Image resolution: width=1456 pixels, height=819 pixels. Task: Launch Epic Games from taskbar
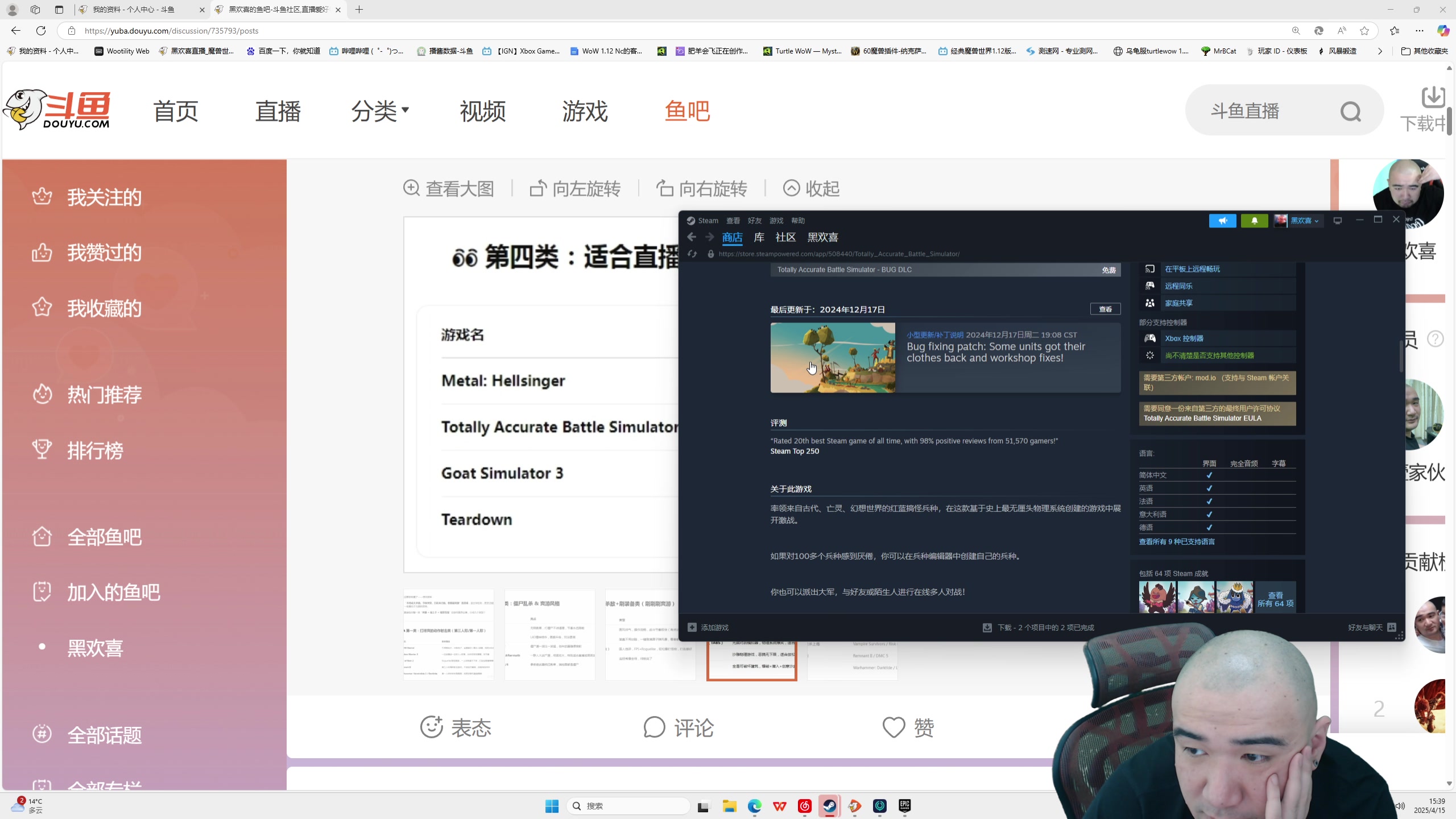[904, 806]
